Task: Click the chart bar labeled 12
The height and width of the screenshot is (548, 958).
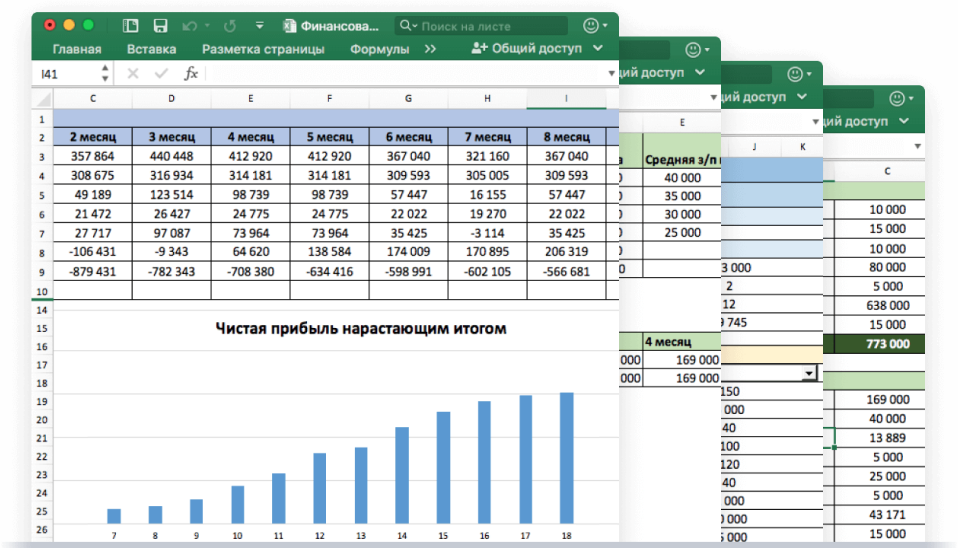Action: pyautogui.click(x=320, y=488)
